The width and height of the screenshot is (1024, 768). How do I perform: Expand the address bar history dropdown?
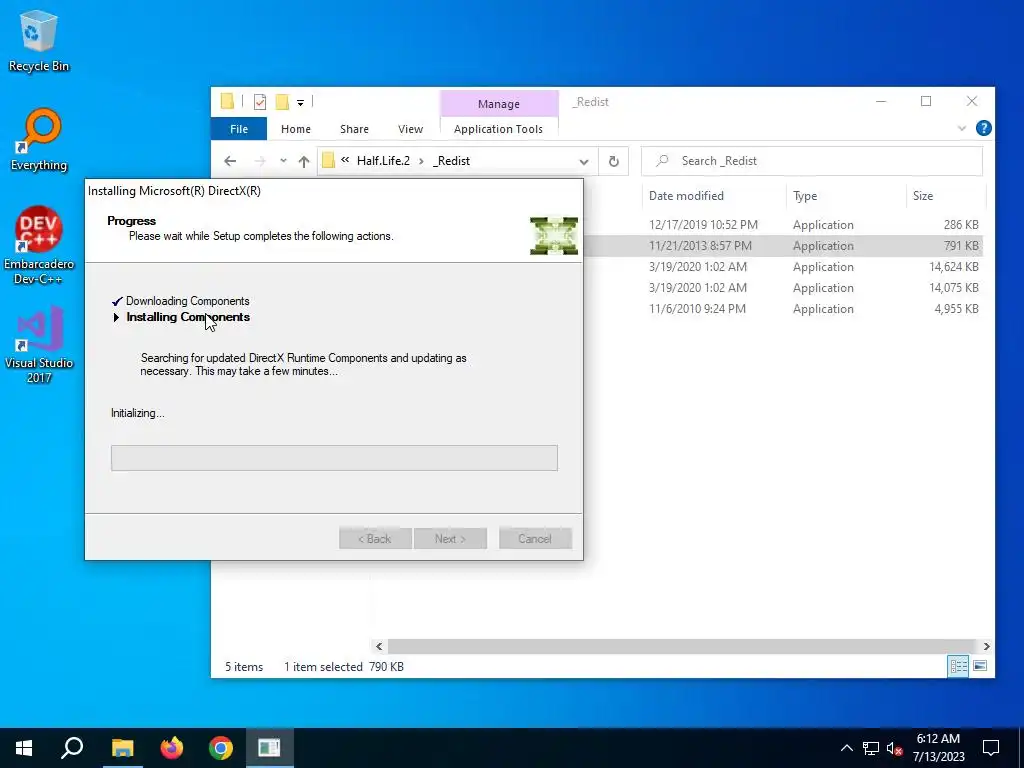pyautogui.click(x=584, y=162)
